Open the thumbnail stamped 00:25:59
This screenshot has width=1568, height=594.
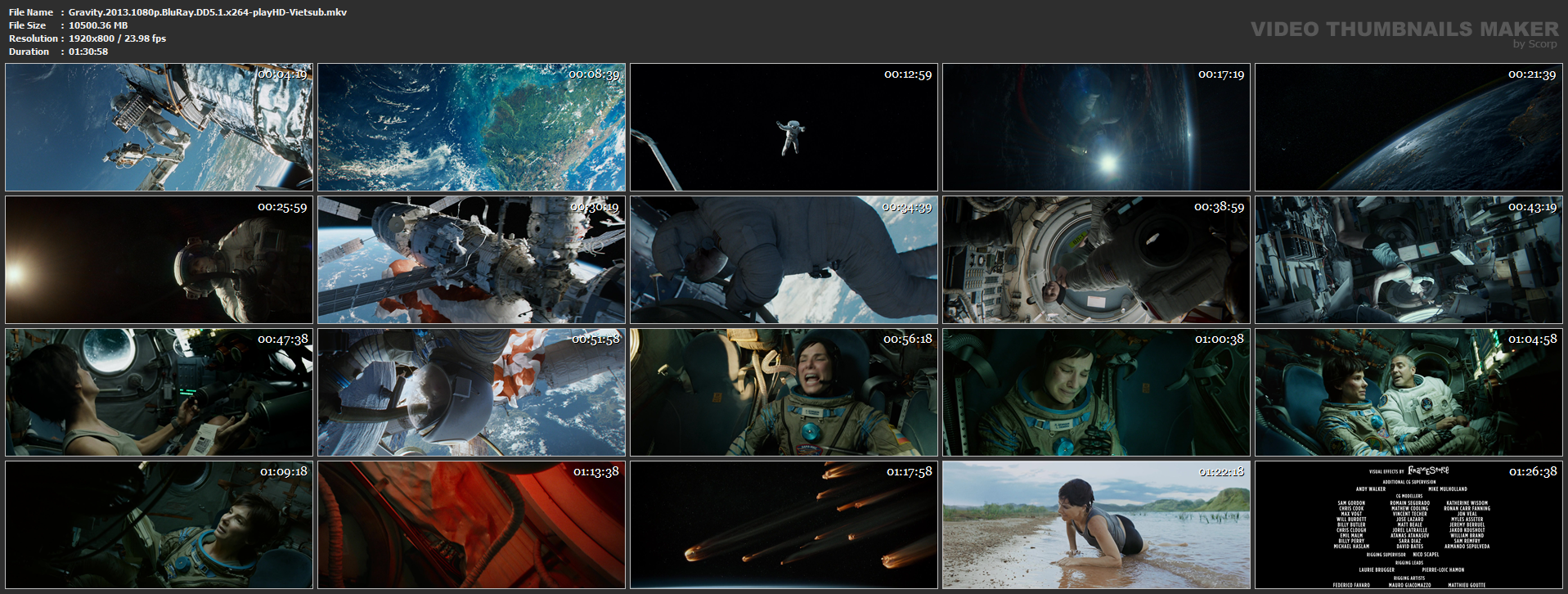(x=159, y=260)
